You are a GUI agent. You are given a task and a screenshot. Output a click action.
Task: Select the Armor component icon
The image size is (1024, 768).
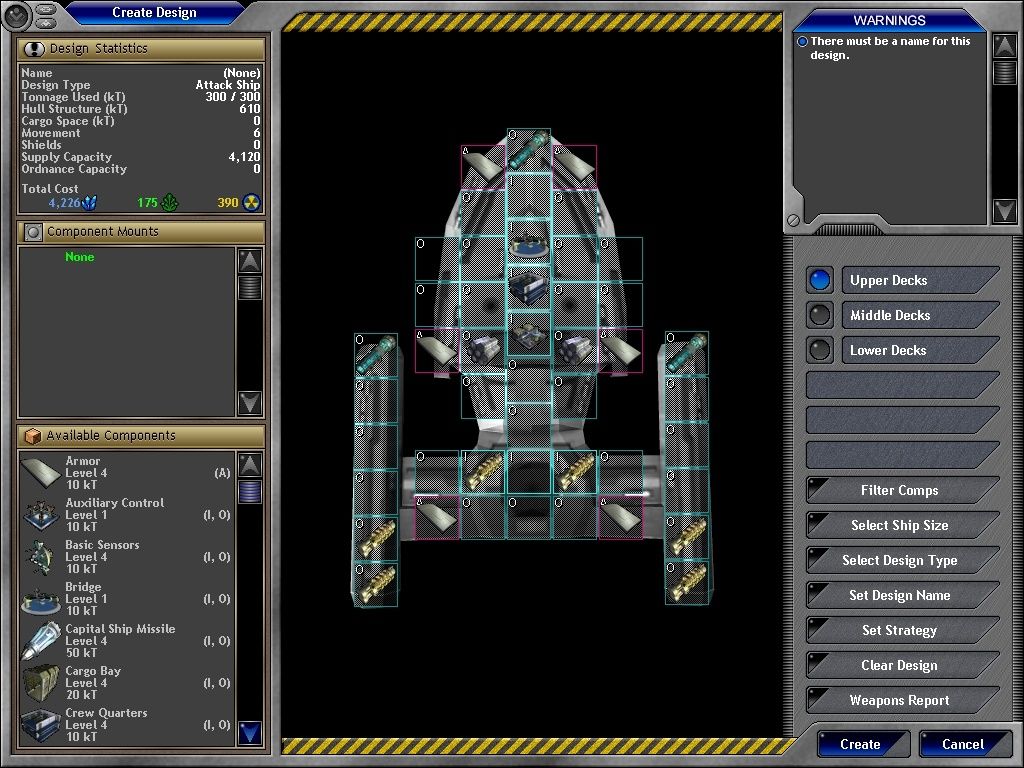41,472
